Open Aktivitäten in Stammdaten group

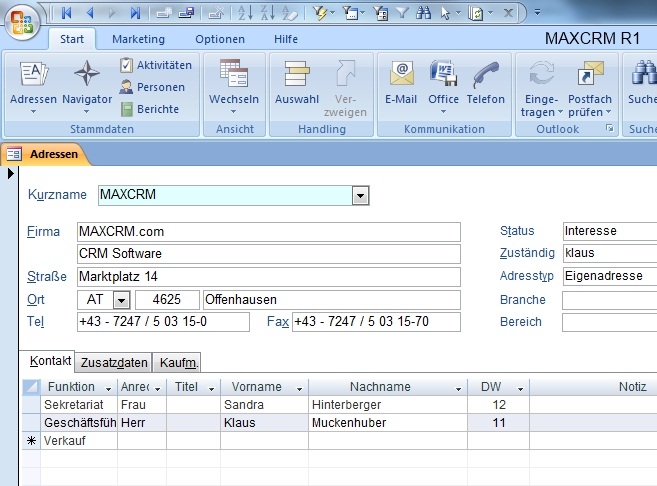(x=156, y=65)
